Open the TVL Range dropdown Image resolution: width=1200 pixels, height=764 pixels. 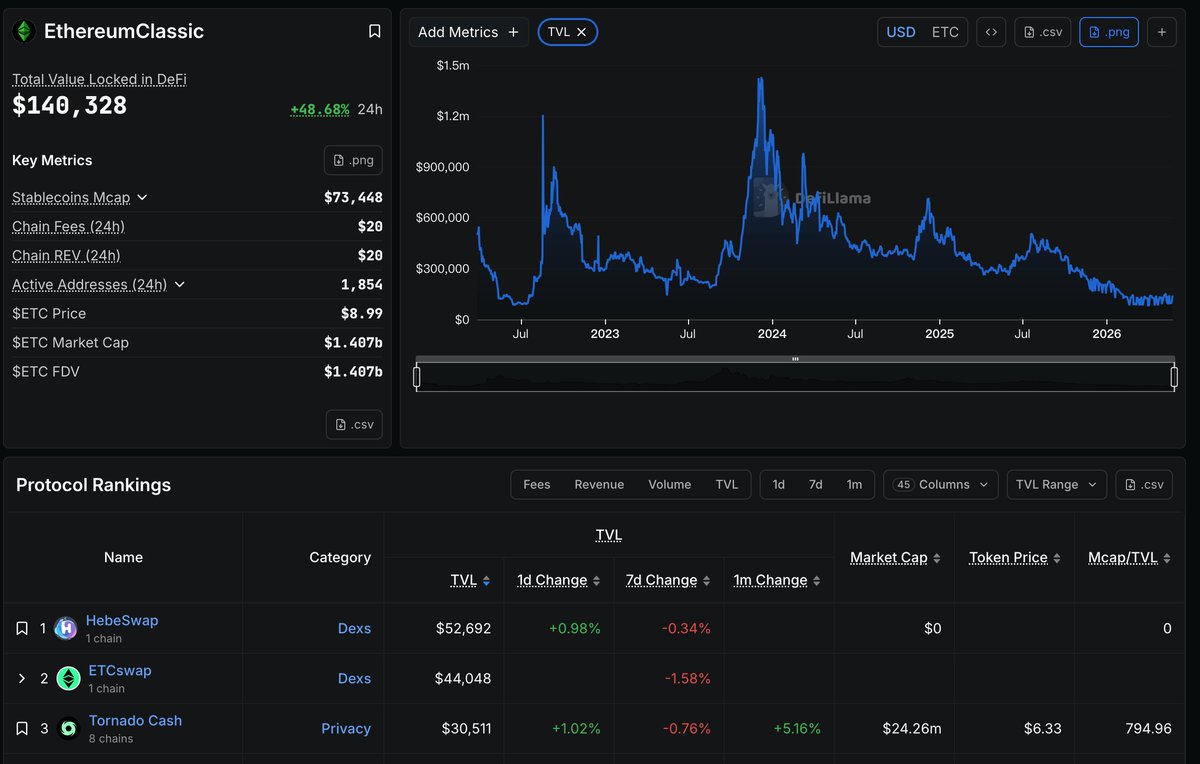(1056, 484)
